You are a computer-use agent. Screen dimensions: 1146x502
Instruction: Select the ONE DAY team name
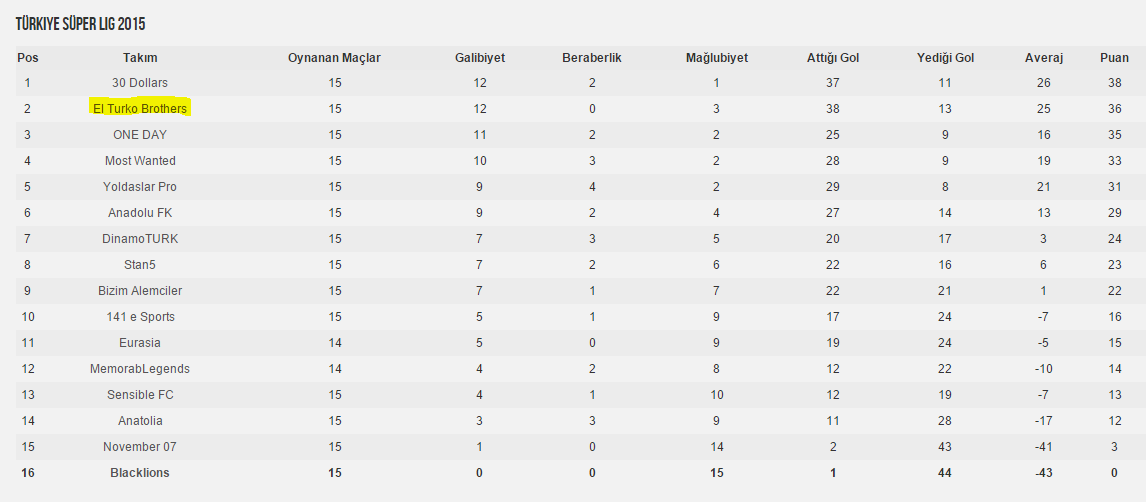click(x=140, y=134)
